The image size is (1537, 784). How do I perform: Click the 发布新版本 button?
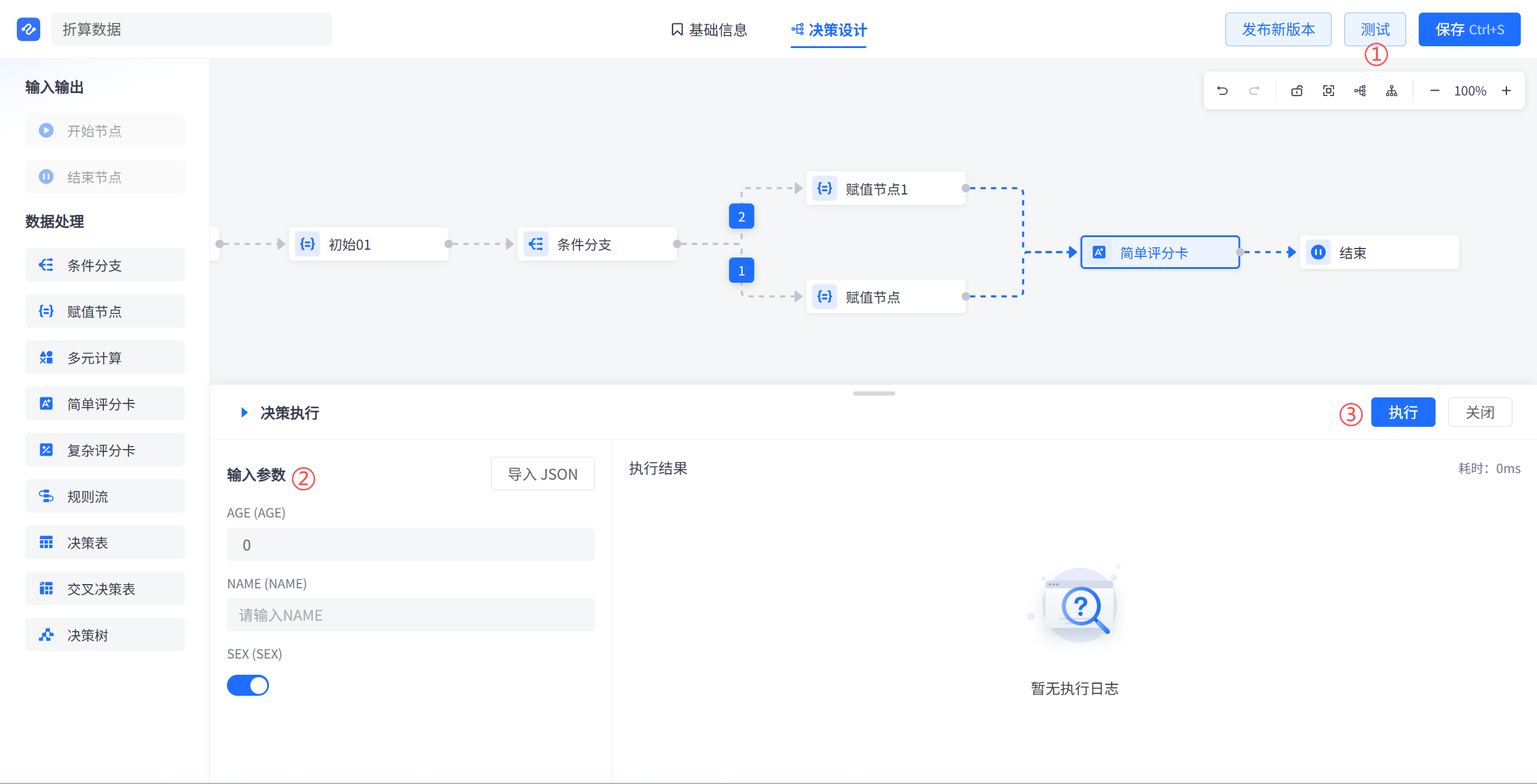click(x=1278, y=29)
